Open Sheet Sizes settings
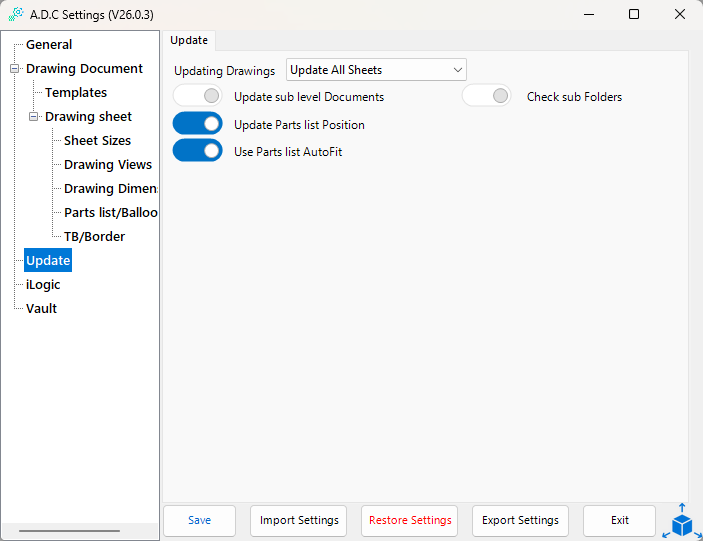The width and height of the screenshot is (703, 541). (x=97, y=141)
